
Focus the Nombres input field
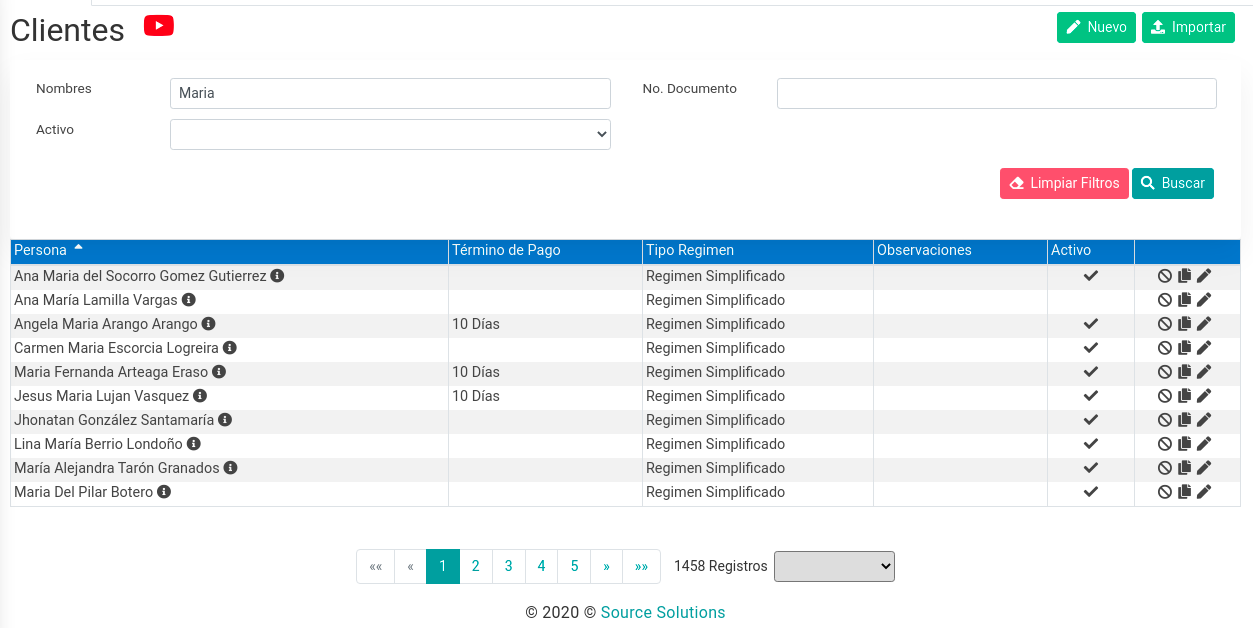tap(390, 93)
